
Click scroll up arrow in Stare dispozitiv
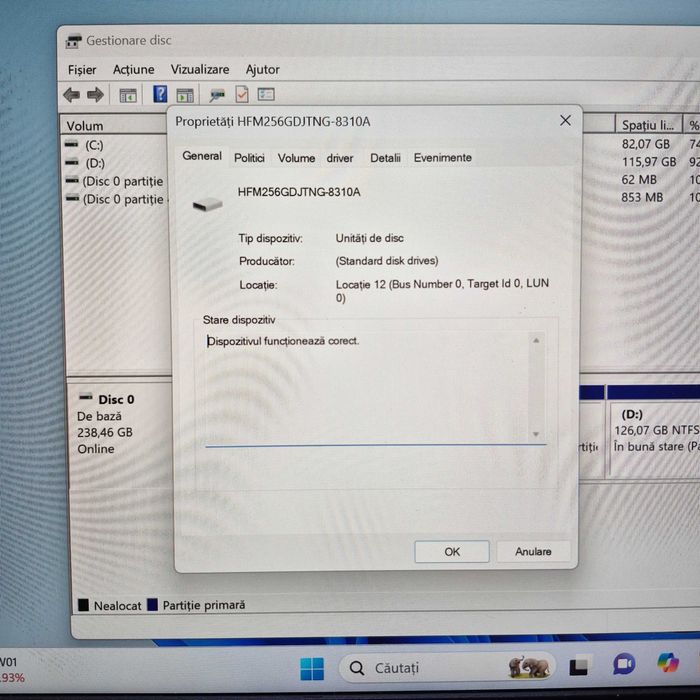pos(536,341)
